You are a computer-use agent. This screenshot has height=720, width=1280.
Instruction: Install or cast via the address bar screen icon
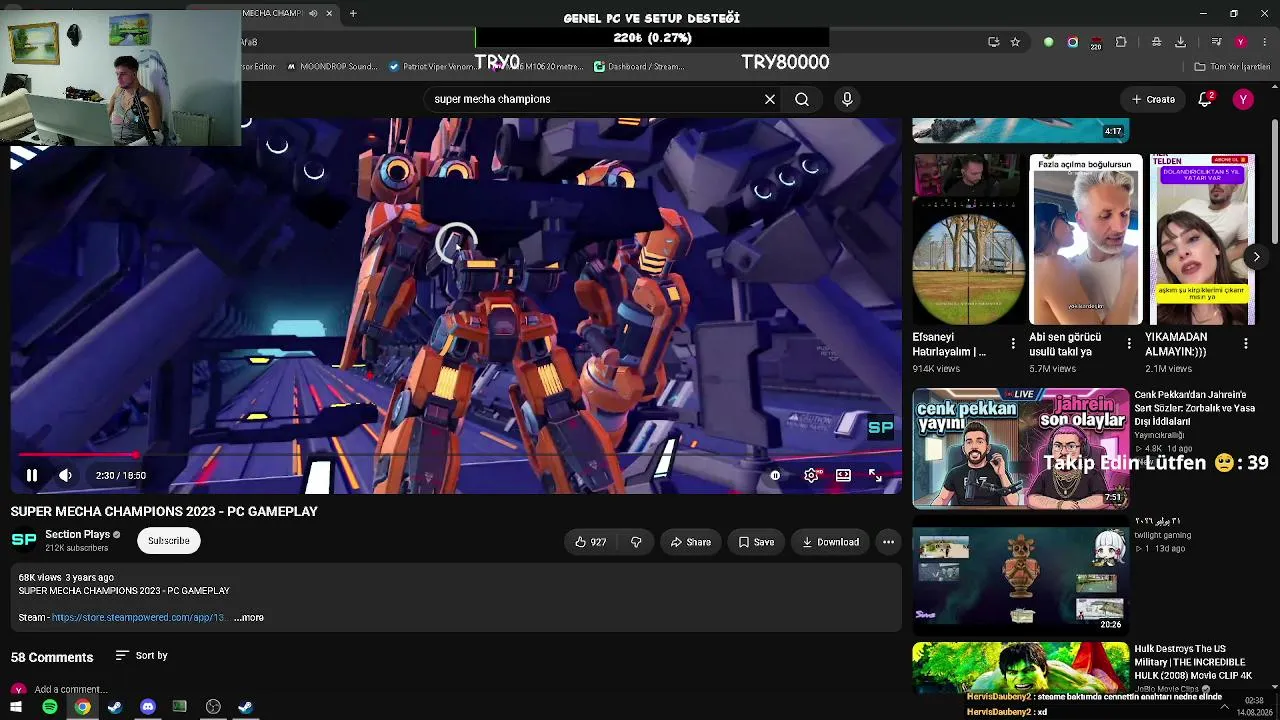[993, 42]
